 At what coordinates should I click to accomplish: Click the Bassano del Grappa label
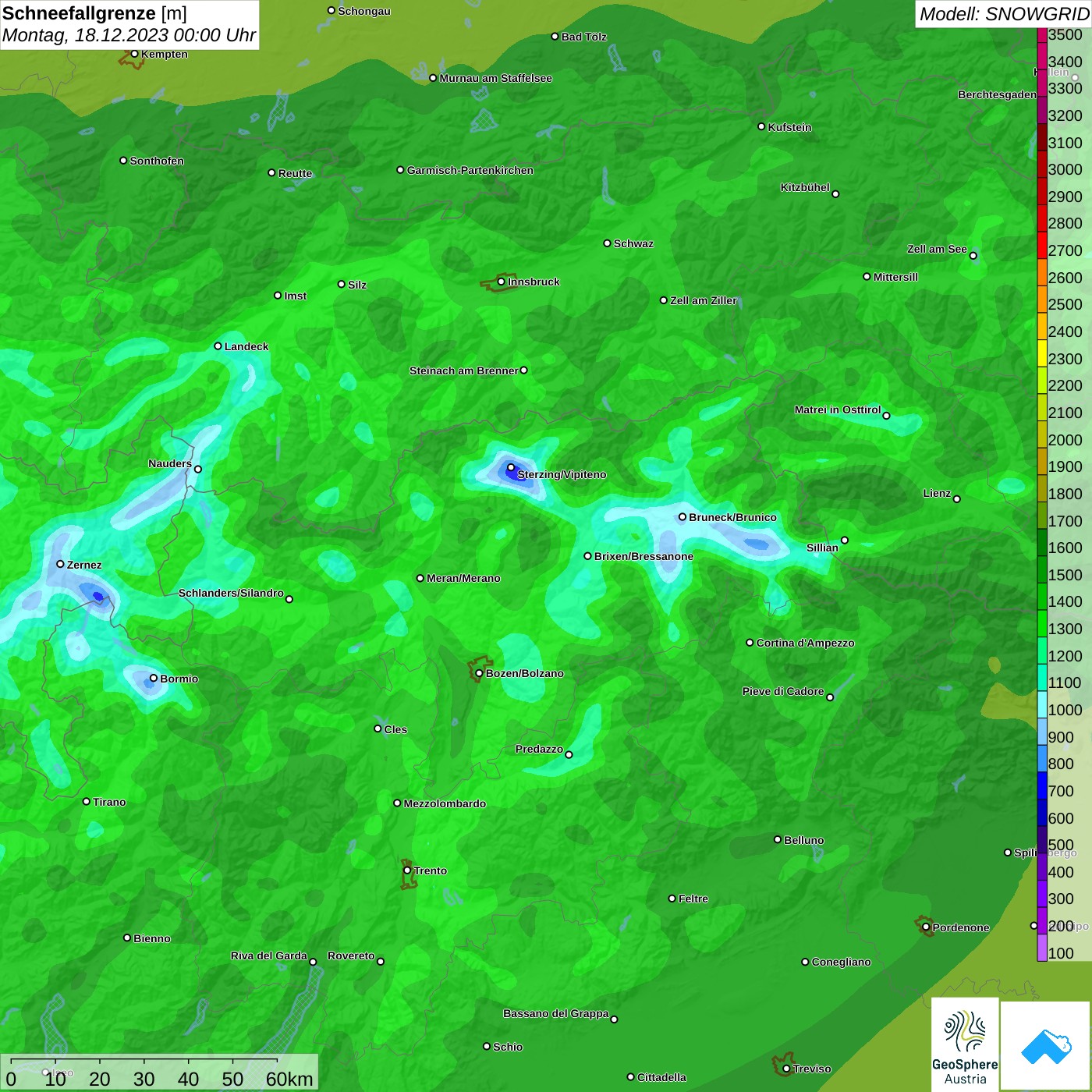556,1013
